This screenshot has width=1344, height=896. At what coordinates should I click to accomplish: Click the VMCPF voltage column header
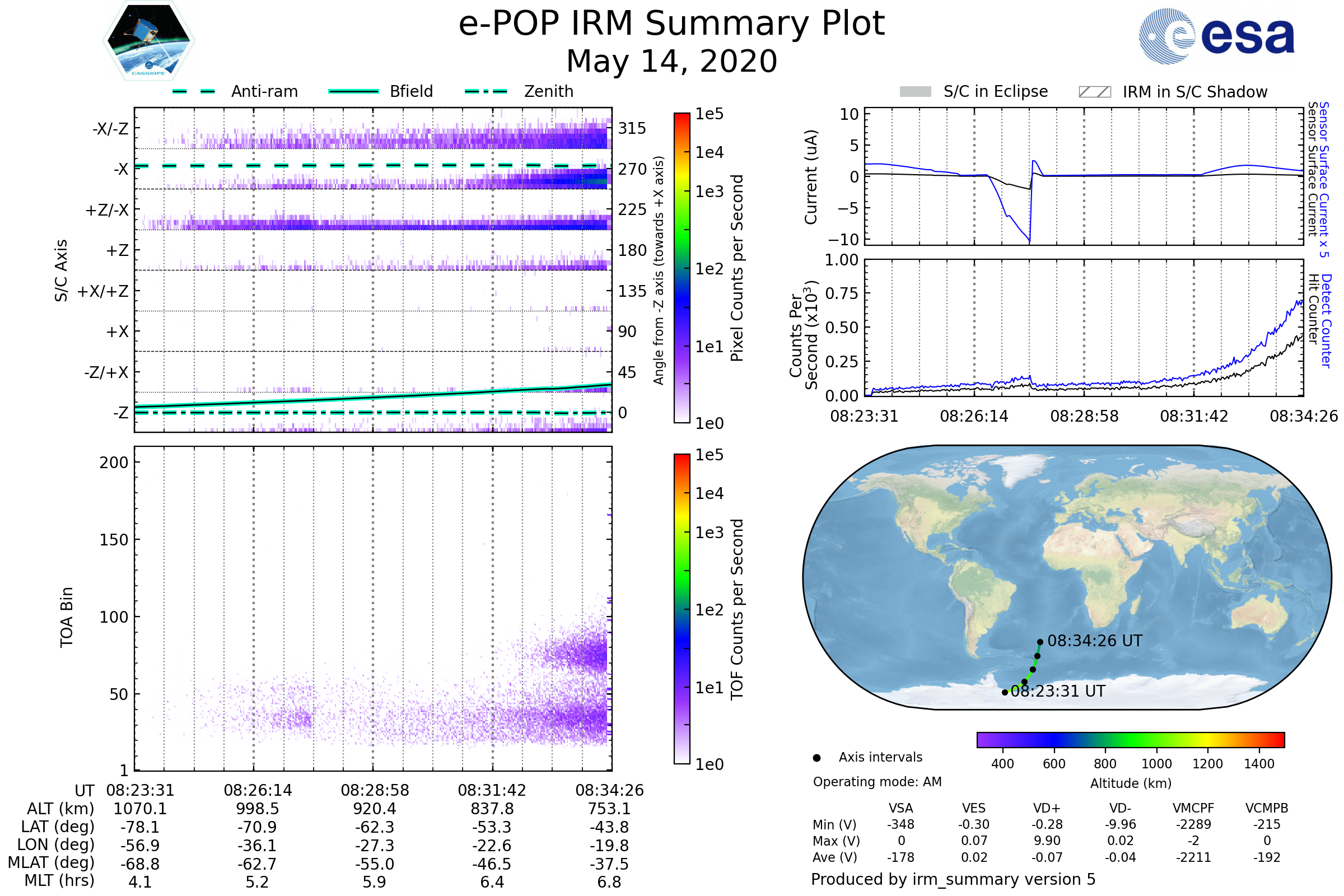pos(1193,808)
